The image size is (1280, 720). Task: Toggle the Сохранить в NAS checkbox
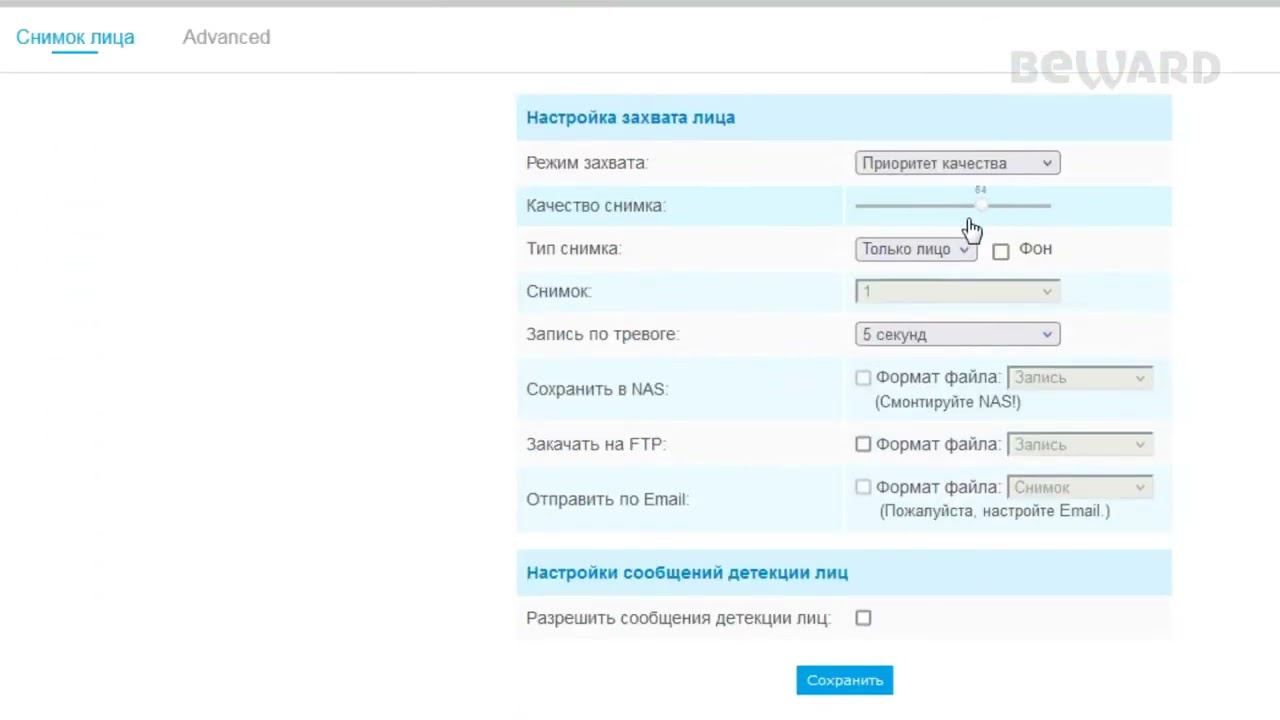pyautogui.click(x=863, y=378)
